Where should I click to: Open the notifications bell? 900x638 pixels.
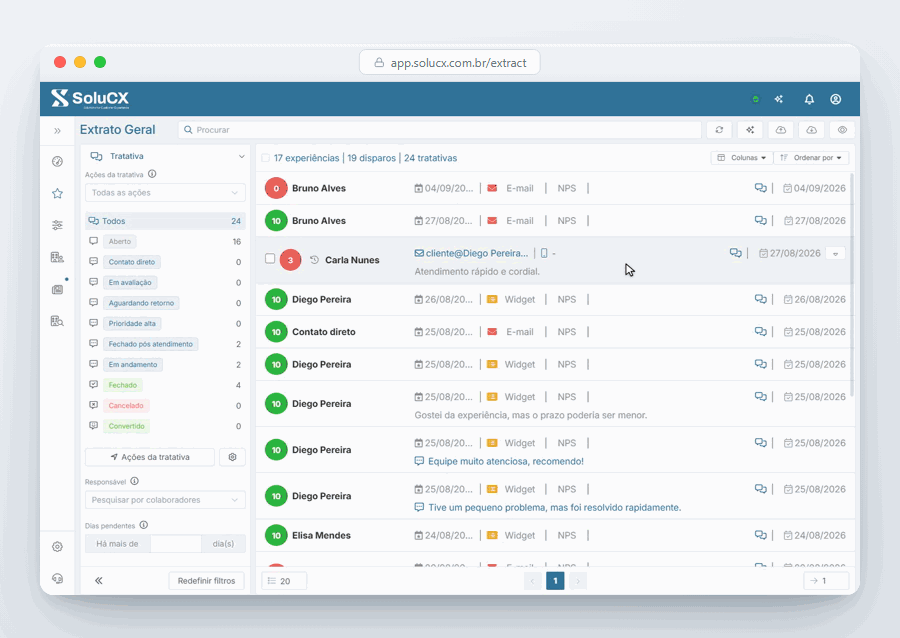809,99
